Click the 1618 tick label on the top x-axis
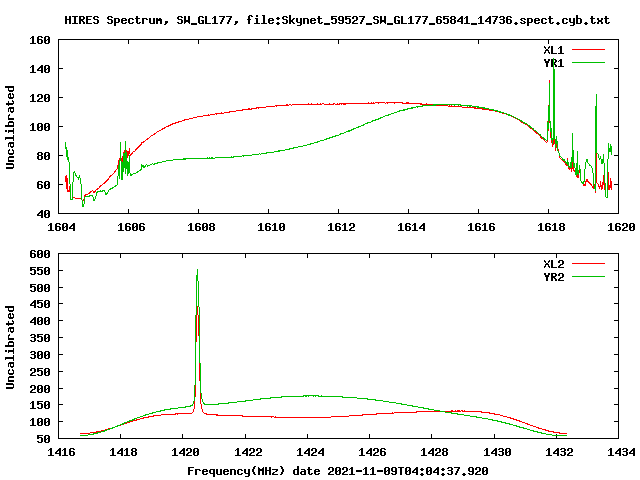640x480 pixels. click(x=551, y=227)
